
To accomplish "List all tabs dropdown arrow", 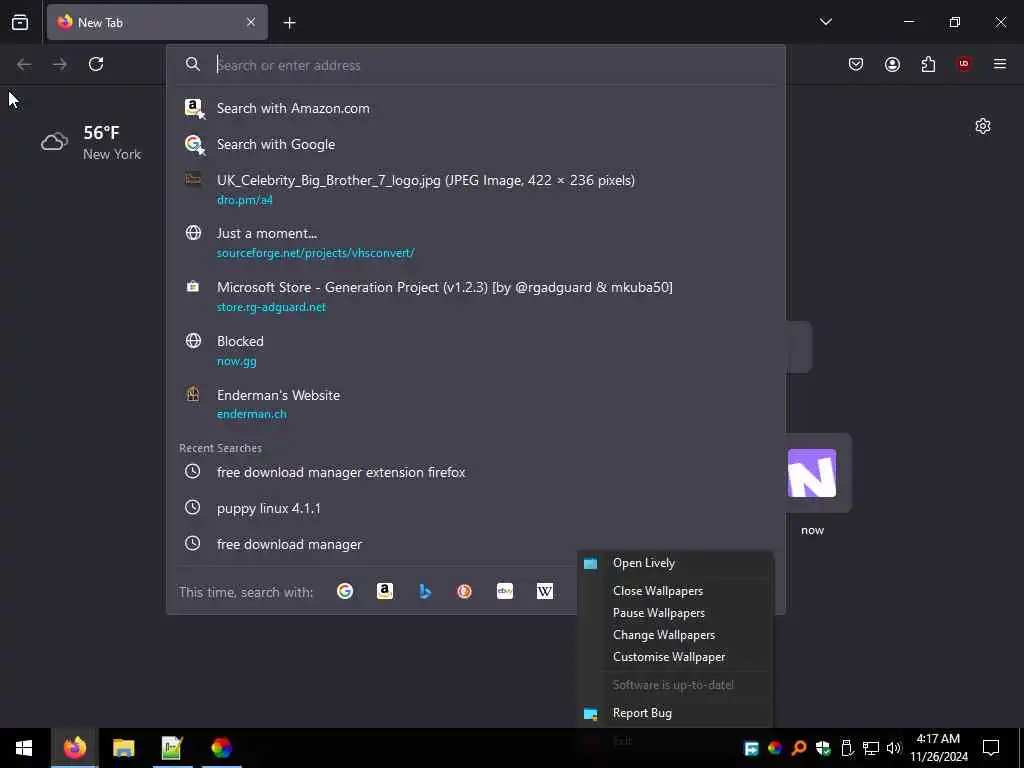I will [825, 22].
